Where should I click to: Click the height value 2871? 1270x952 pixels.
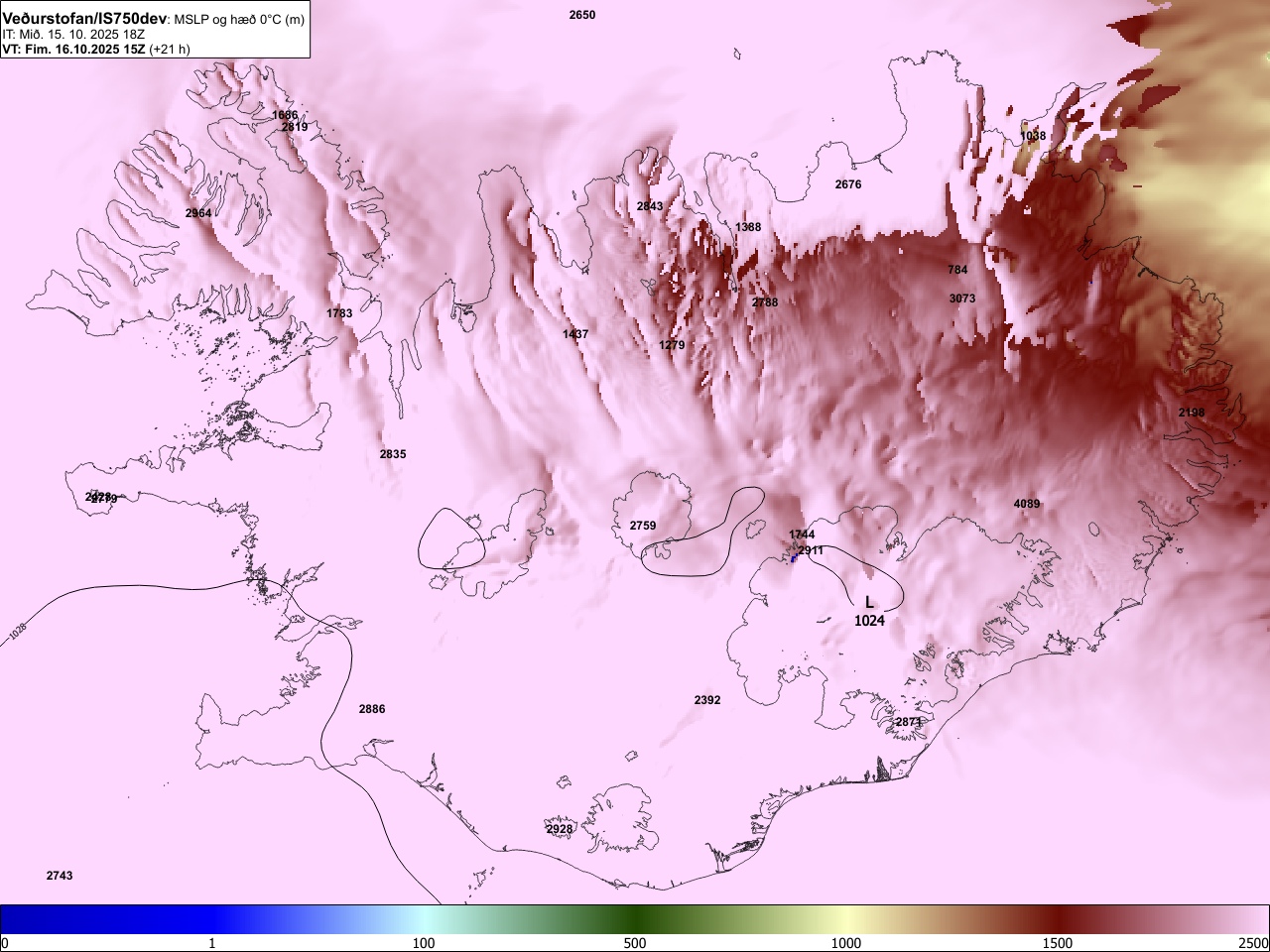[909, 722]
